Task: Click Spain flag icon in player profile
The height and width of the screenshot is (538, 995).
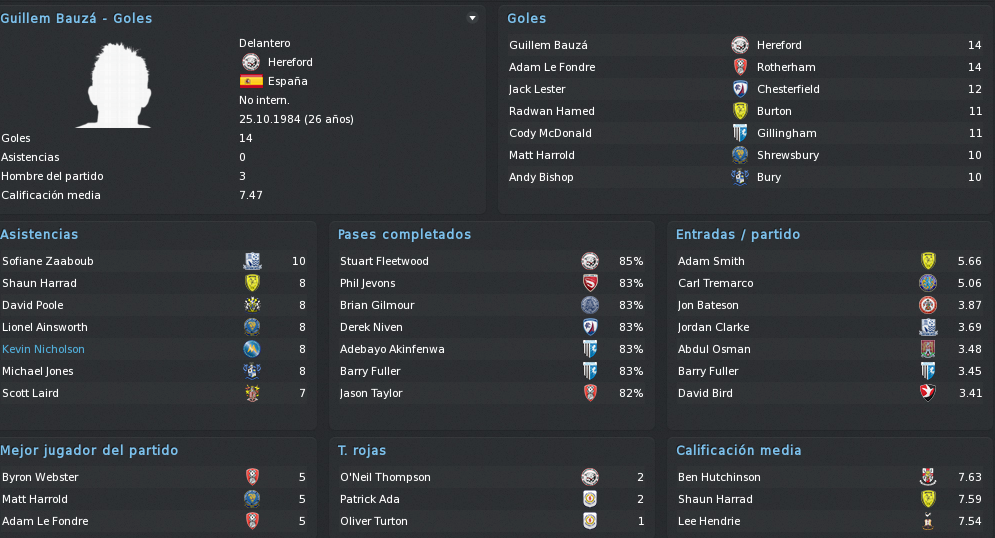Action: (x=251, y=81)
